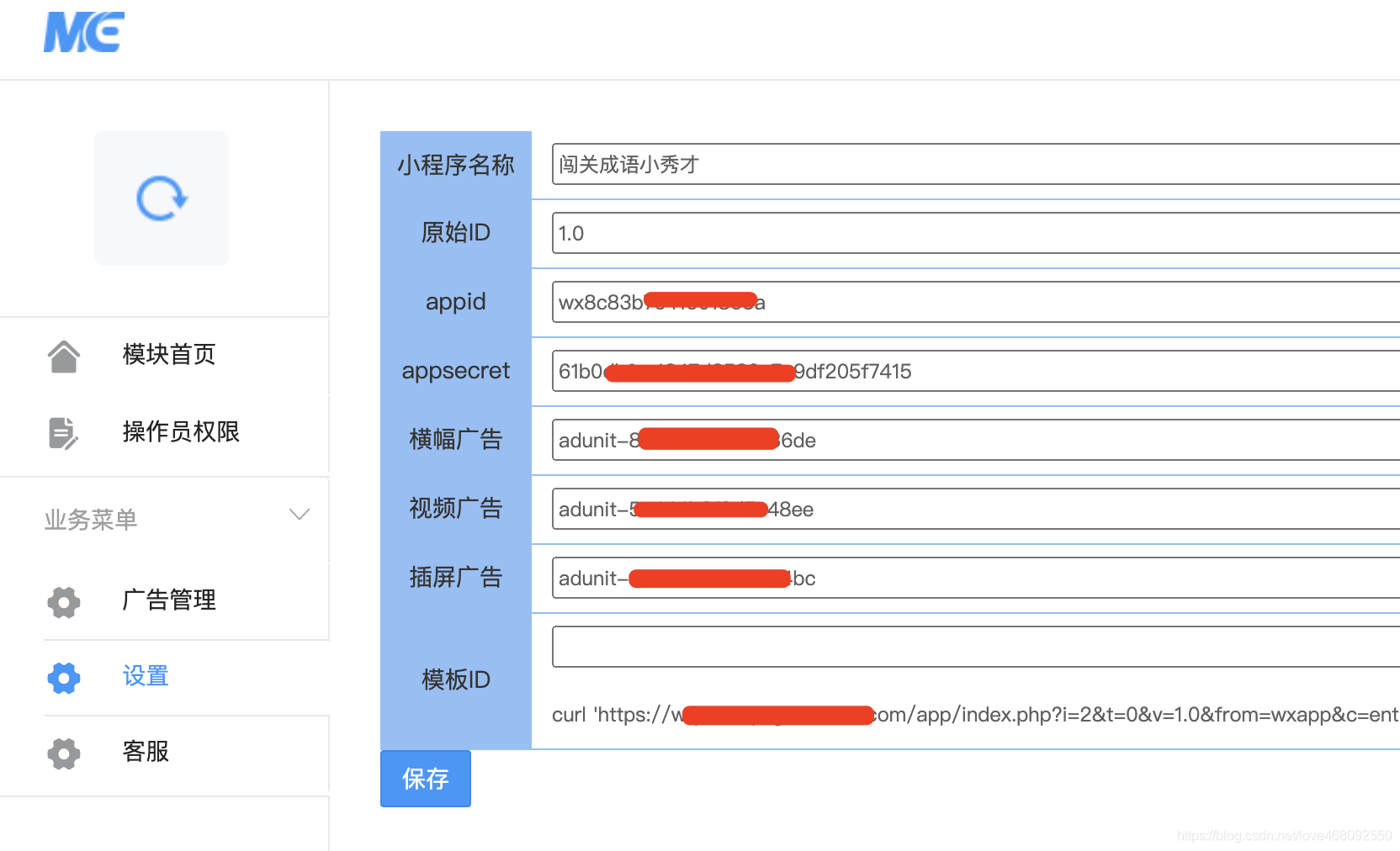Click the 插屏广告 label
Viewport: 1400px width, 851px height.
coord(456,577)
